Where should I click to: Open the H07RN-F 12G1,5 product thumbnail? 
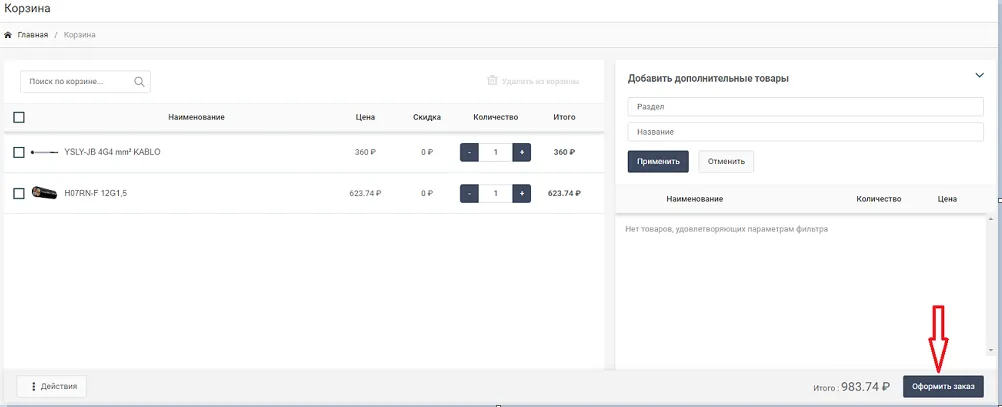click(44, 193)
